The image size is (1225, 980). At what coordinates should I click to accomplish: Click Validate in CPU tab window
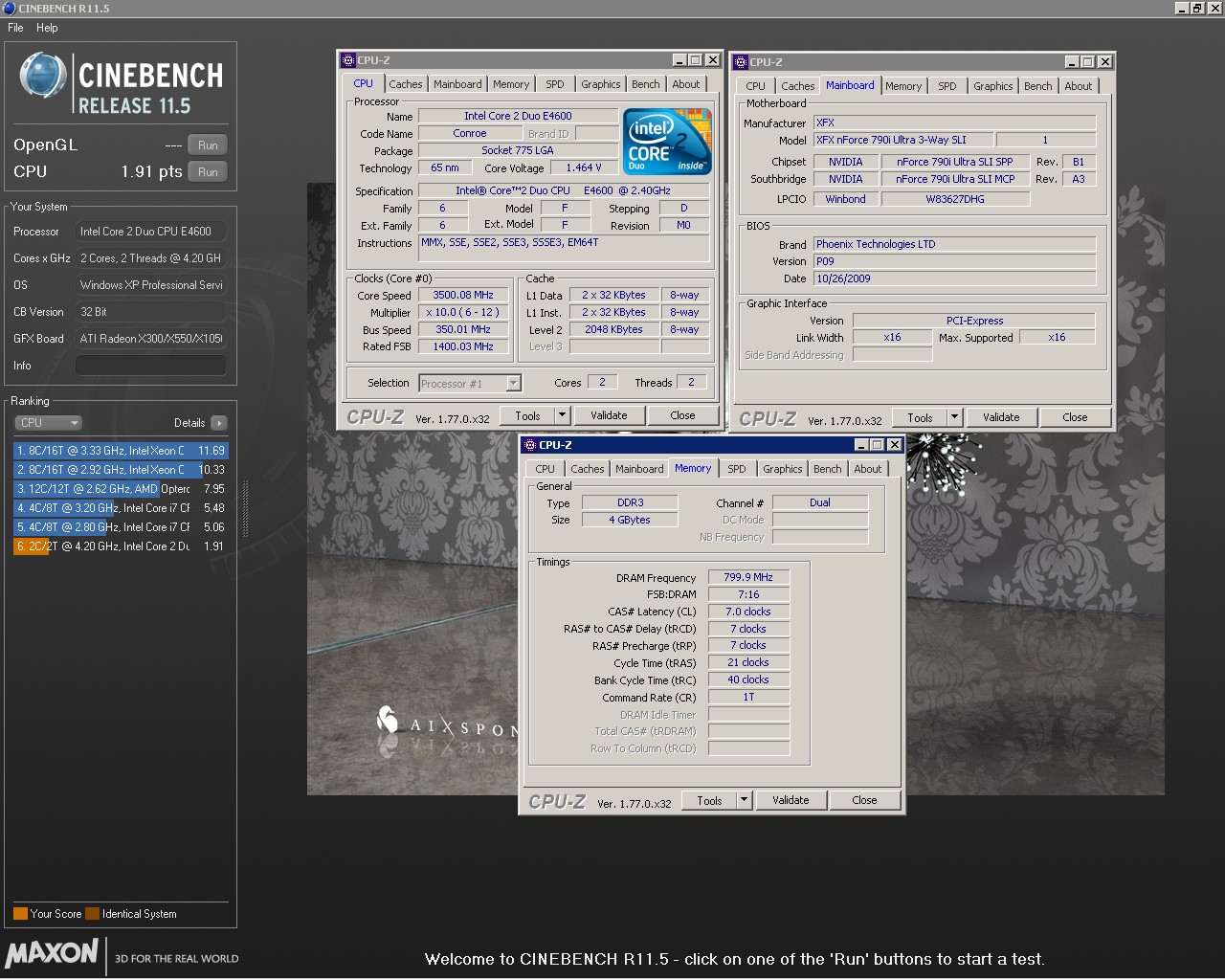pyautogui.click(x=609, y=415)
